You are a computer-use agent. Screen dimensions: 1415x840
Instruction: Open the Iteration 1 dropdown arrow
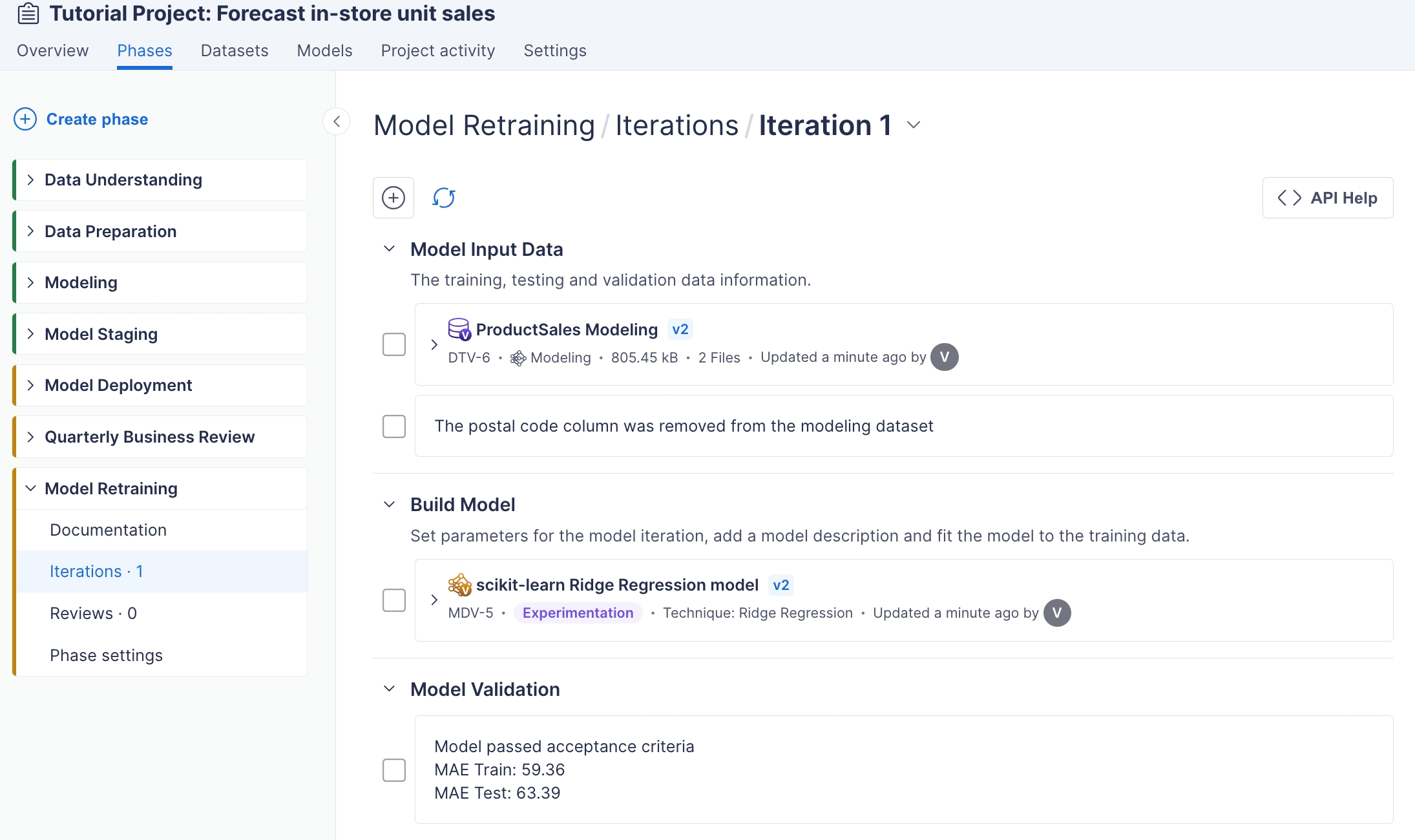click(x=913, y=125)
